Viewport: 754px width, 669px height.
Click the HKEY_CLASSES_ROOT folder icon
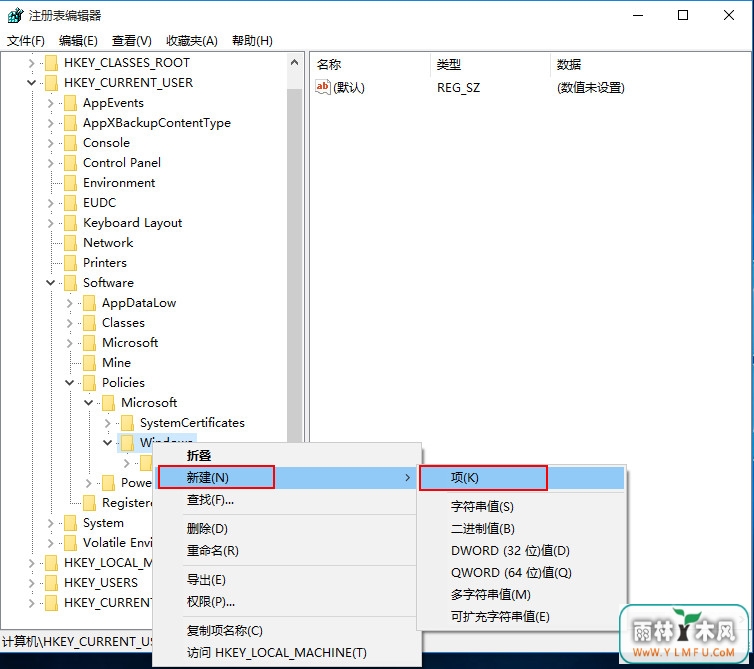click(51, 63)
